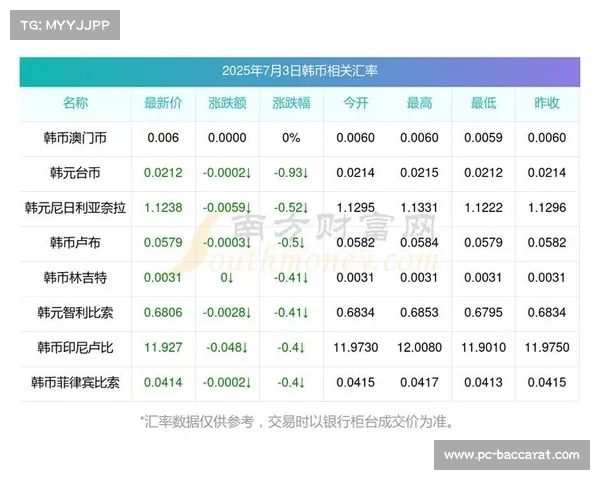The image size is (600, 480).
Task: Click latest price 0.006 for 韩币澳门币
Action: tap(163, 138)
